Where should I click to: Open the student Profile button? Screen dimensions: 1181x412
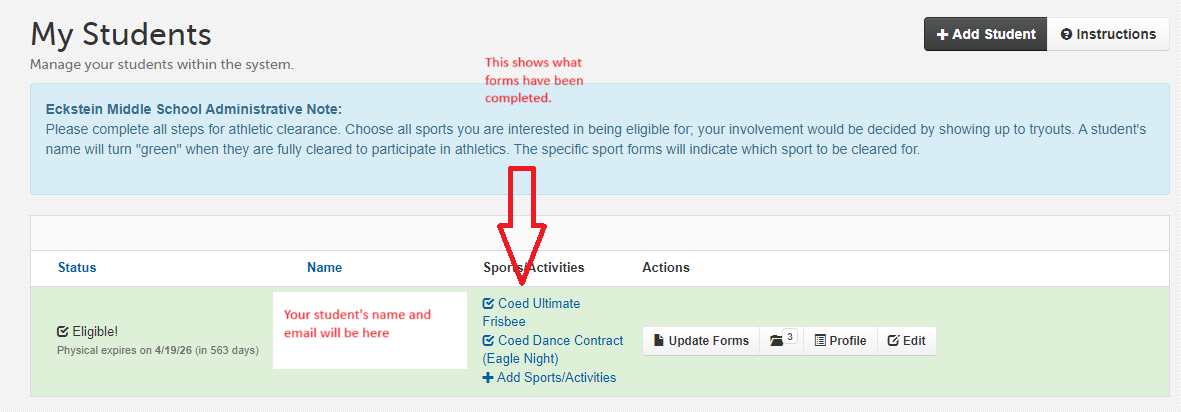coord(841,340)
